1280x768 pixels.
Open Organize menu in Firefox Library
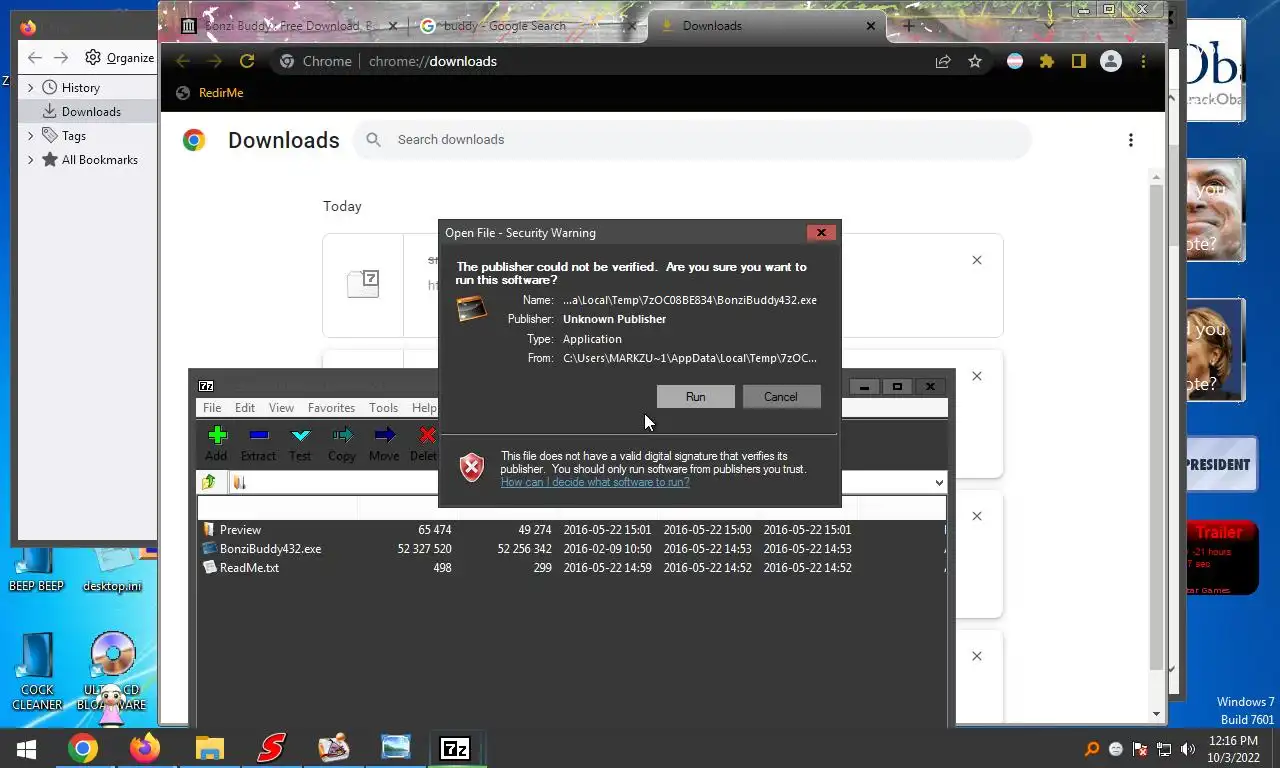[120, 58]
